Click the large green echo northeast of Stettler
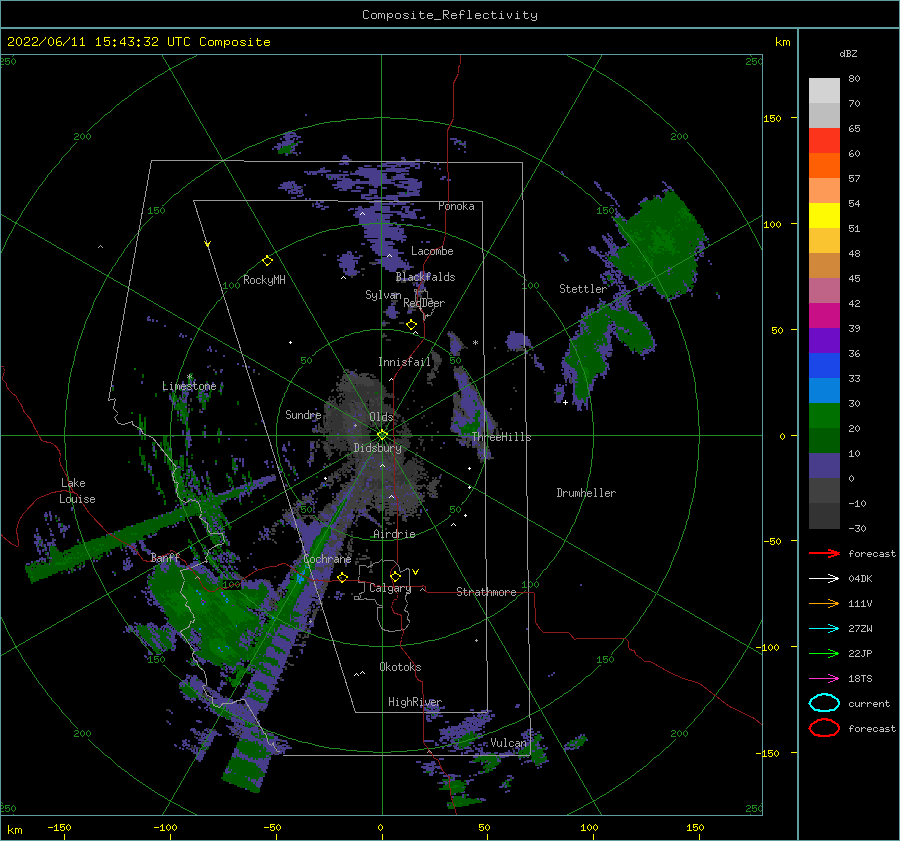Image resolution: width=900 pixels, height=841 pixels. (x=661, y=242)
